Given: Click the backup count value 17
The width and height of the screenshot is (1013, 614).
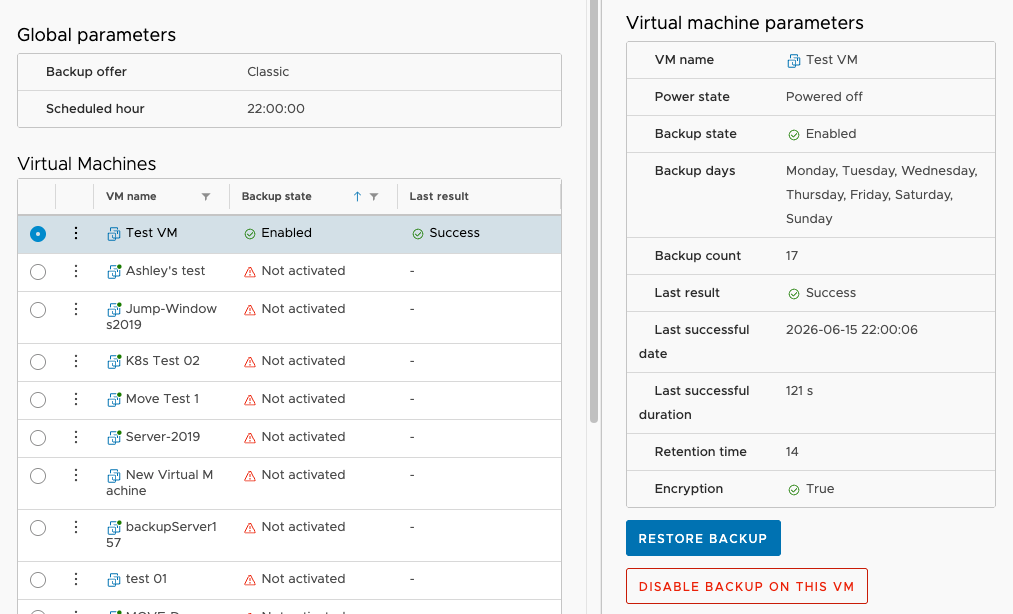Looking at the screenshot, I should click(792, 256).
